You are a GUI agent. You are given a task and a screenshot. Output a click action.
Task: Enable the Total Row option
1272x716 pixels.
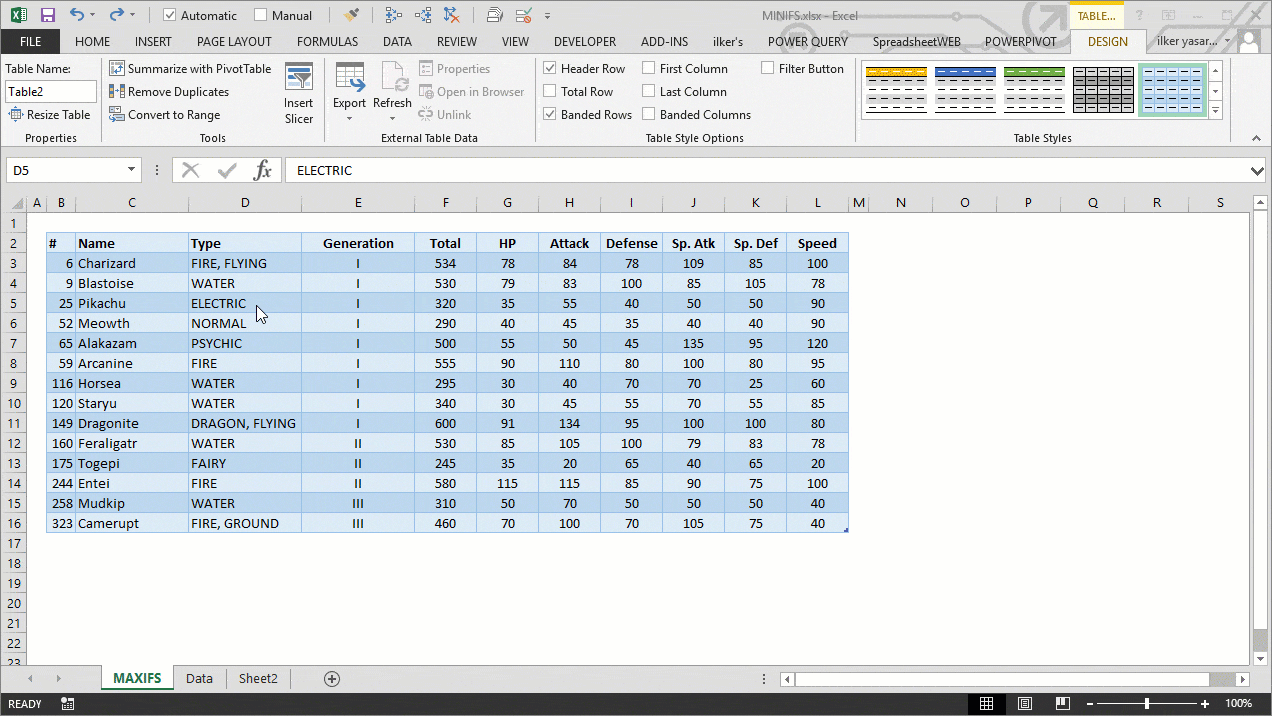point(550,91)
